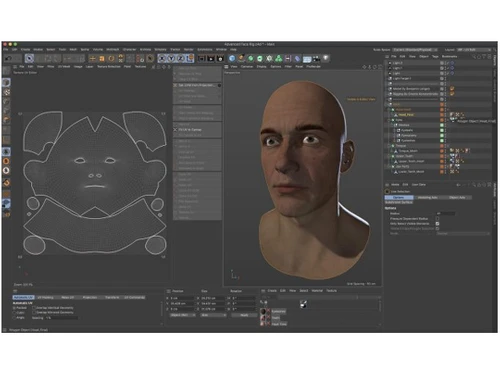Viewport: 500px width, 375px height.
Task: Toggle visibility dots for Light.2 object
Action: [445, 63]
